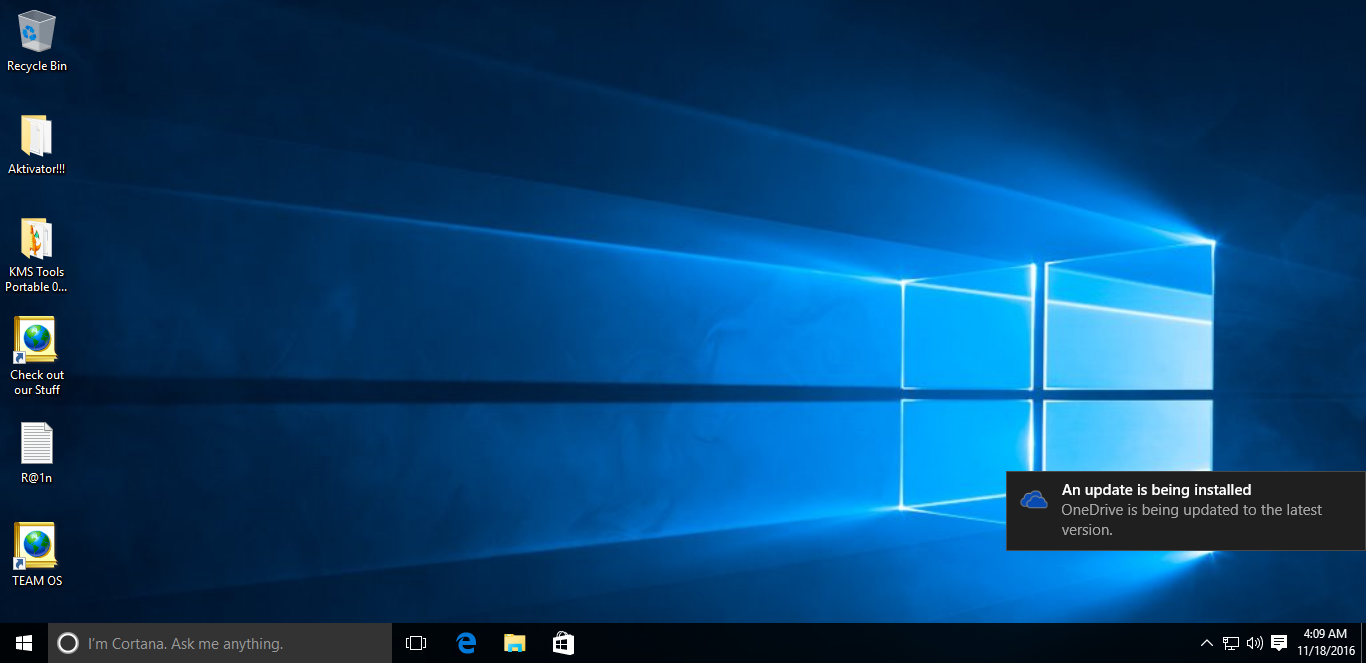Image resolution: width=1366 pixels, height=663 pixels.
Task: Click the Cortana circle icon
Action: (x=67, y=643)
